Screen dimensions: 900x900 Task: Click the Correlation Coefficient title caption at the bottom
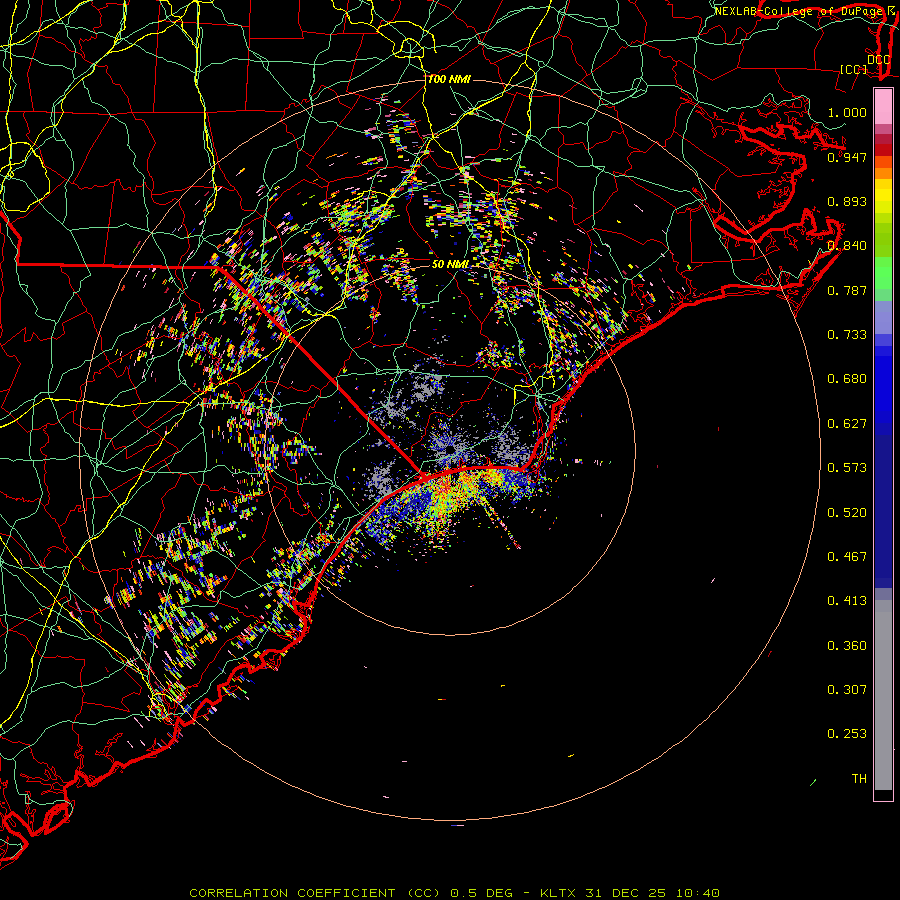454,893
